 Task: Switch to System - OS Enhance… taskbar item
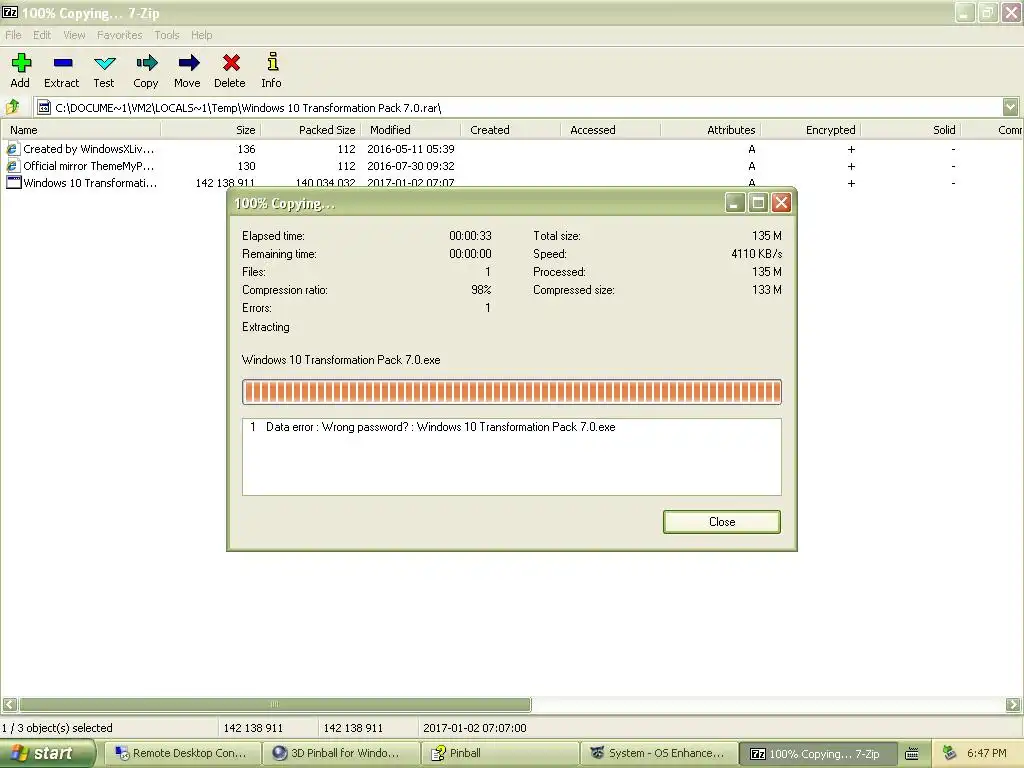[x=657, y=754]
